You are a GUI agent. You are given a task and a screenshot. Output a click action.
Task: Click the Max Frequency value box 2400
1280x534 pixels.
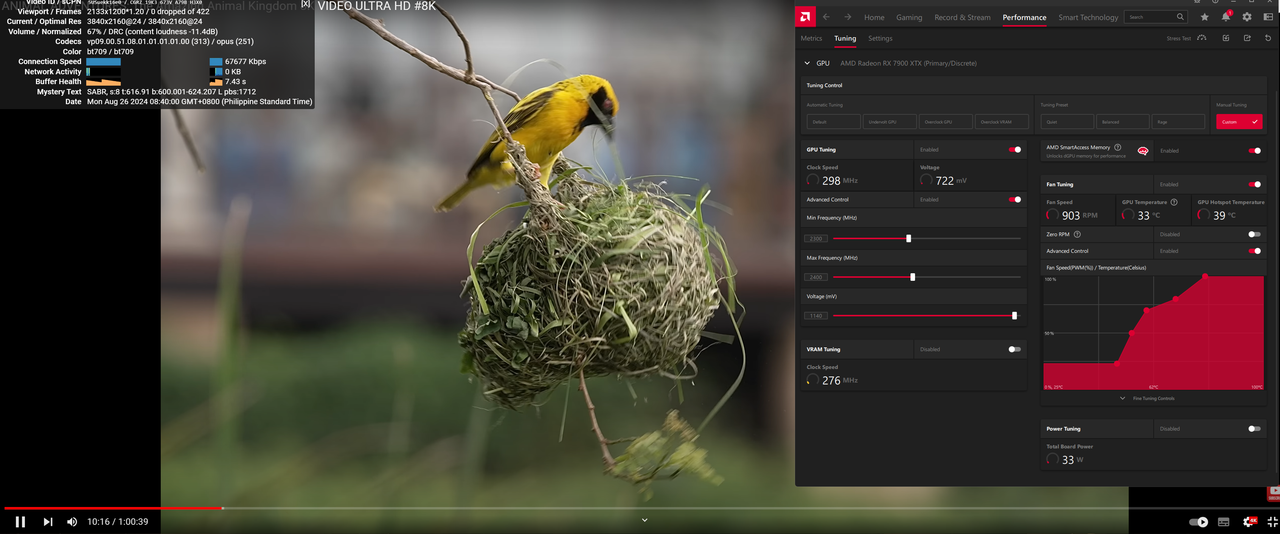pyautogui.click(x=816, y=277)
